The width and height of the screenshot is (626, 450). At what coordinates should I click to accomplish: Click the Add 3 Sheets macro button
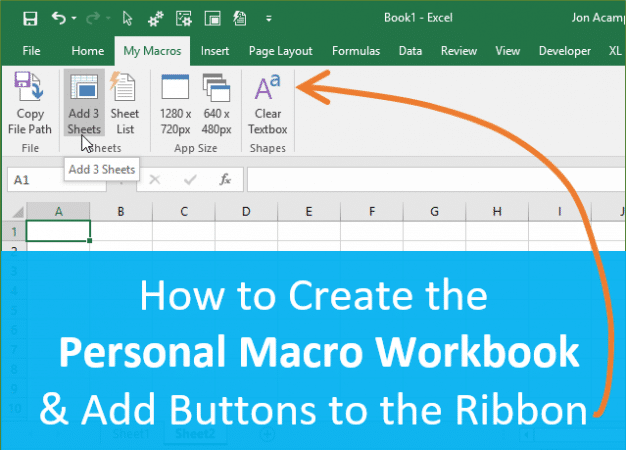[x=84, y=105]
